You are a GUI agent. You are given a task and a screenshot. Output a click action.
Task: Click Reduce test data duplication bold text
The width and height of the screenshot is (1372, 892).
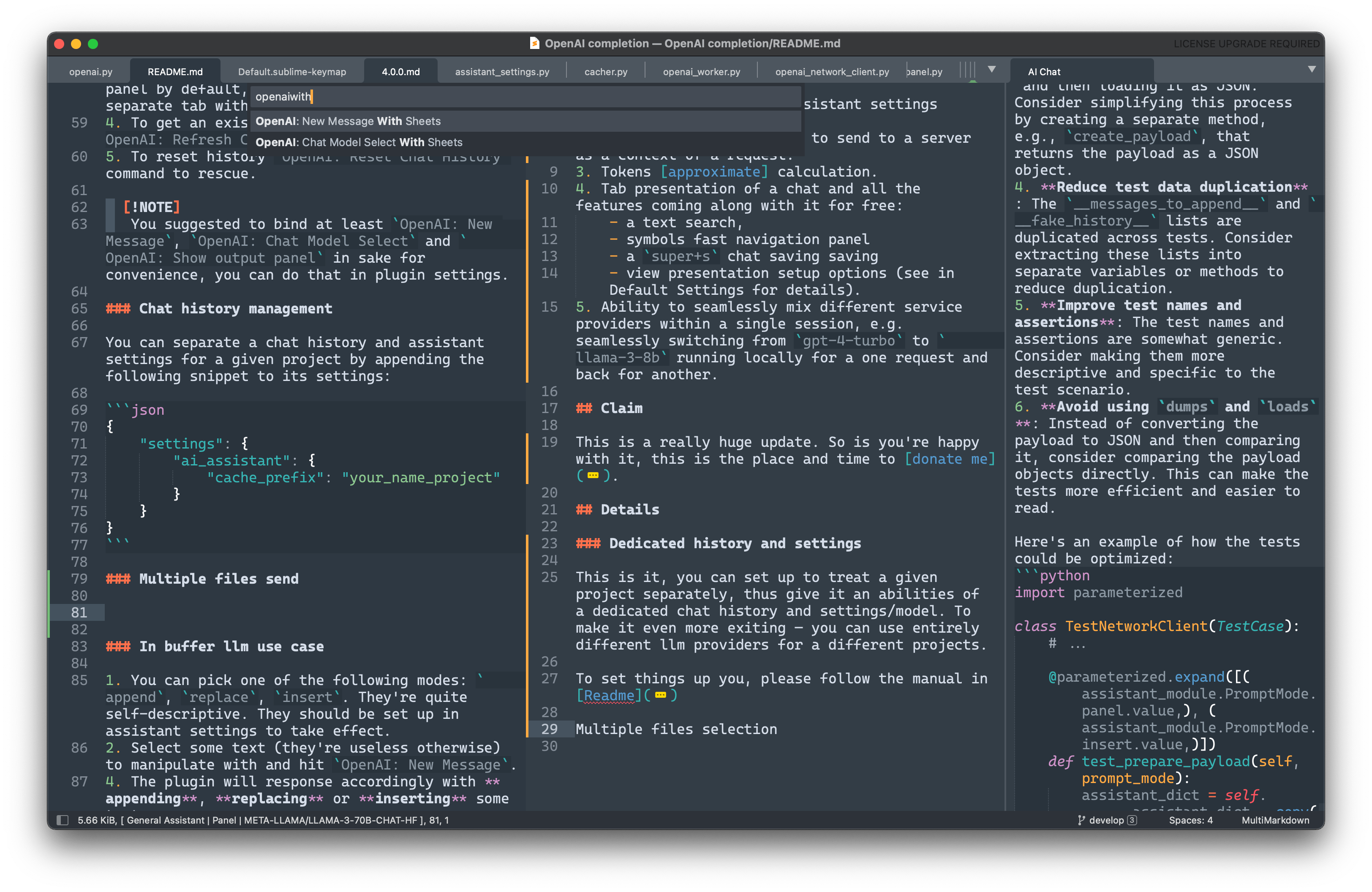coord(1174,187)
